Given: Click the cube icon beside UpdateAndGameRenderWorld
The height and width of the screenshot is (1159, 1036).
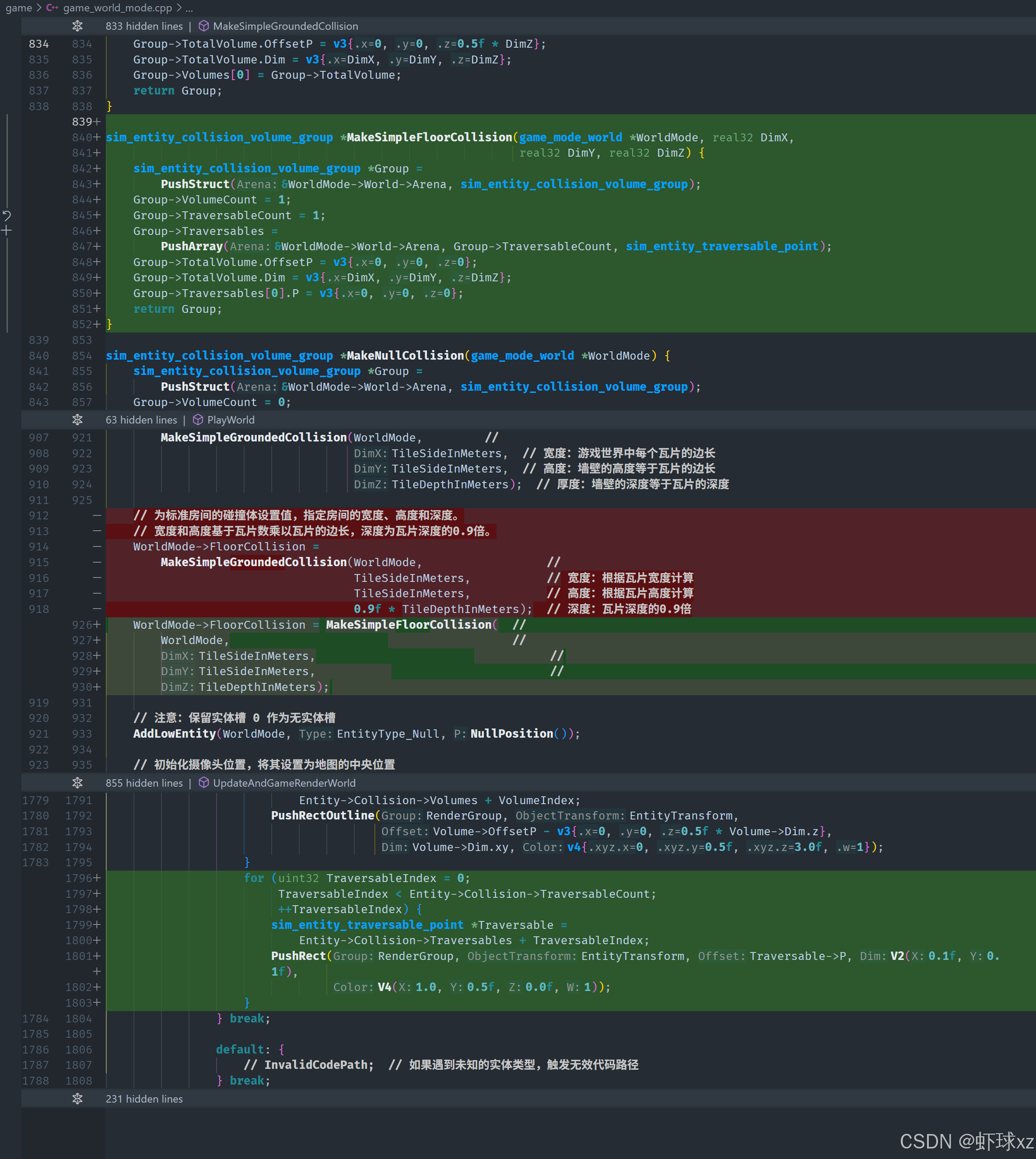Looking at the screenshot, I should pos(203,783).
